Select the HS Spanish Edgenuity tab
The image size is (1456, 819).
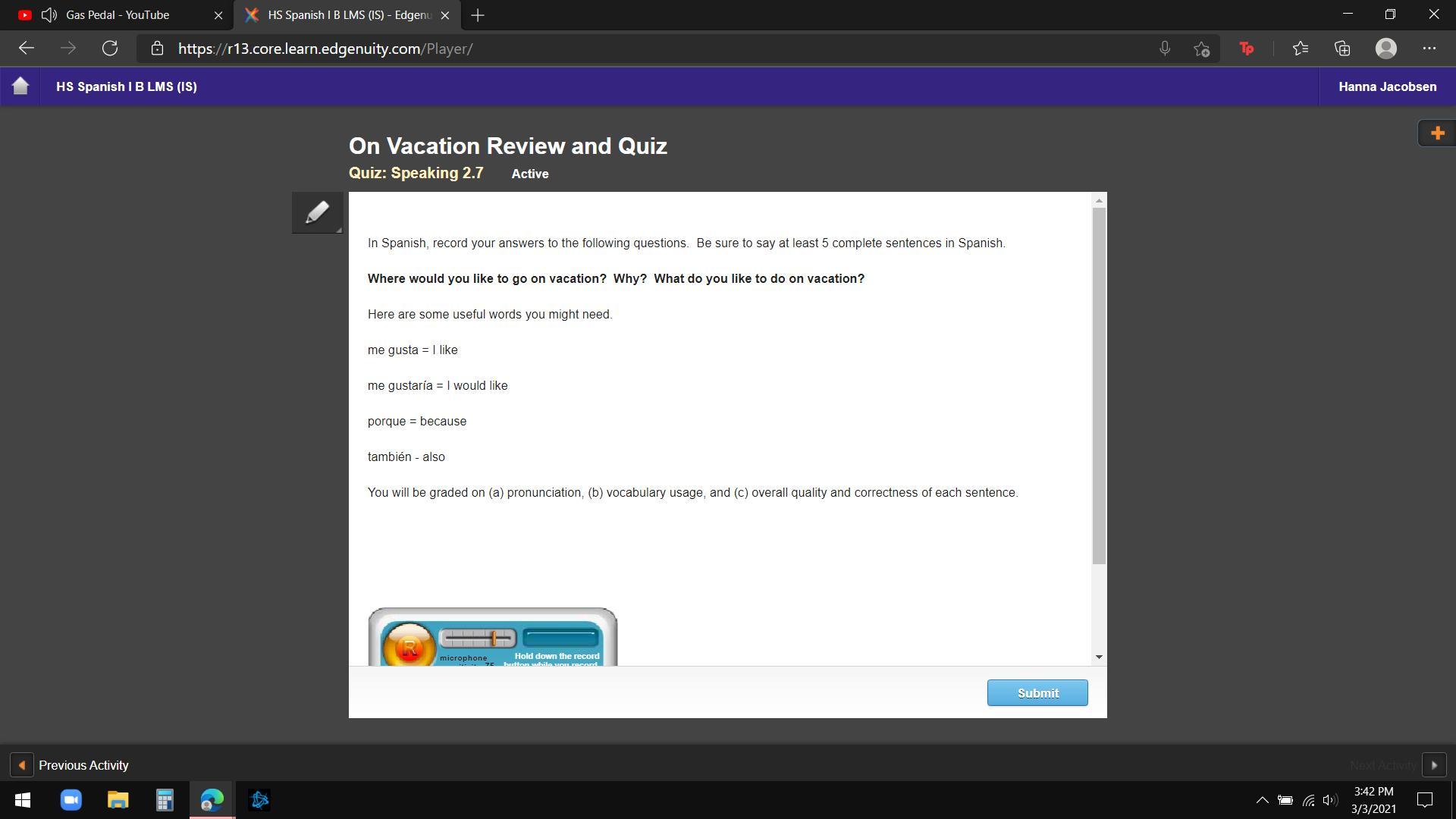click(x=349, y=15)
